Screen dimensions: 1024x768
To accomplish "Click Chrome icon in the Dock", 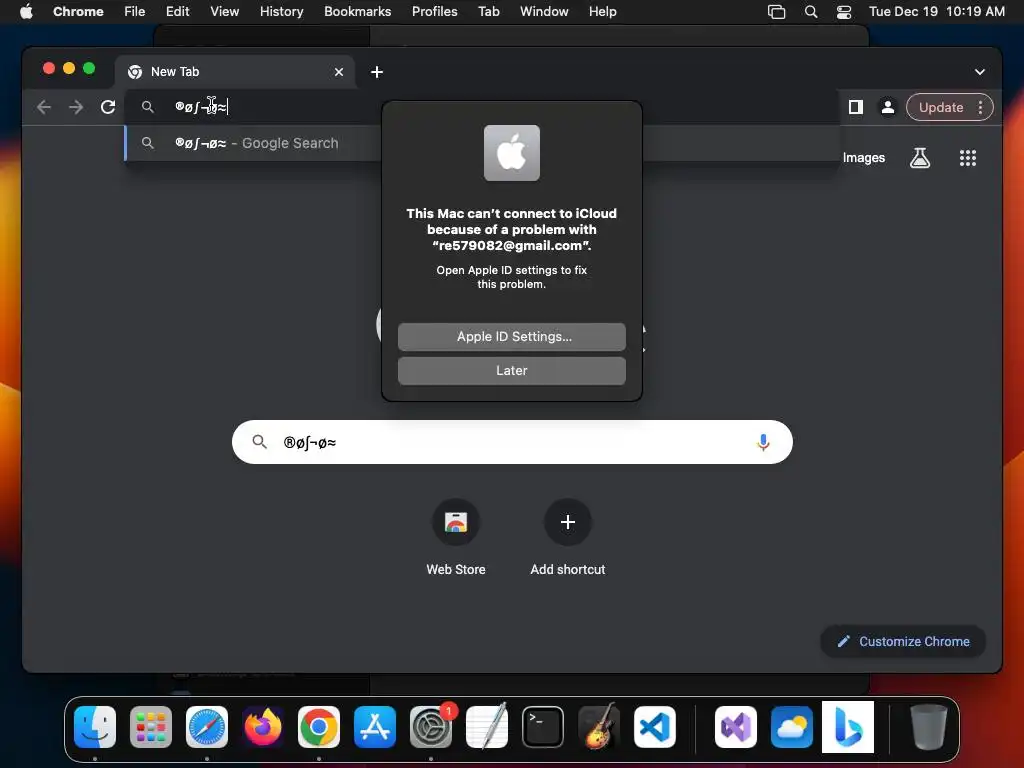I will [x=319, y=727].
